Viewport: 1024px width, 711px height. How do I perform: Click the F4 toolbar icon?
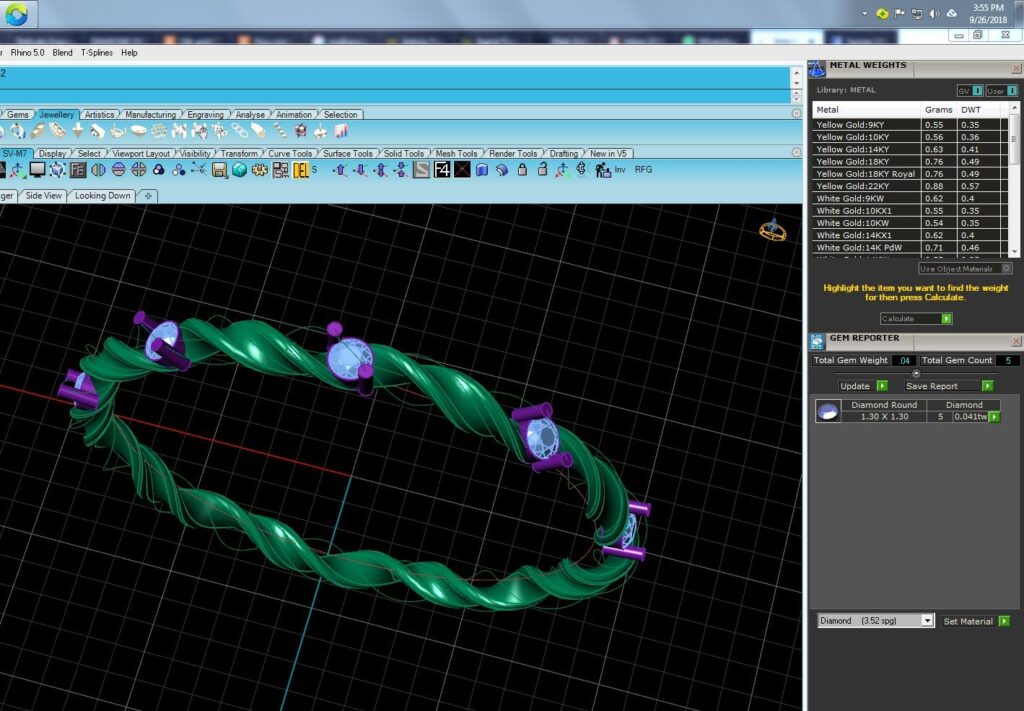point(442,170)
